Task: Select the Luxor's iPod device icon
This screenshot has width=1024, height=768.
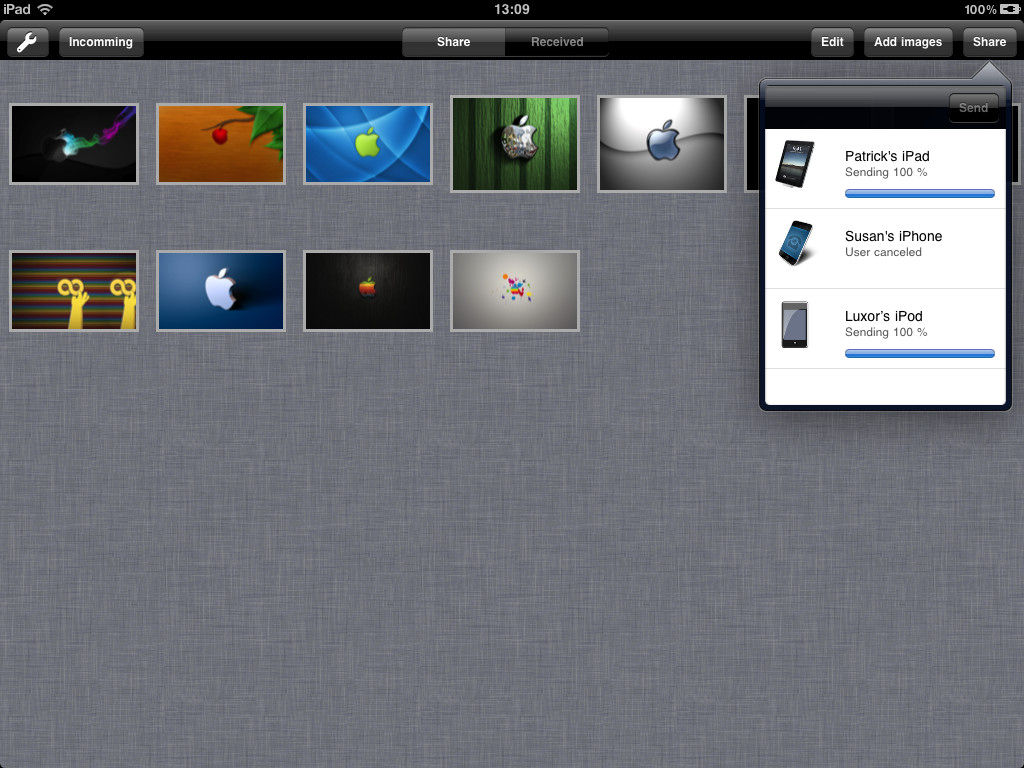Action: click(794, 325)
